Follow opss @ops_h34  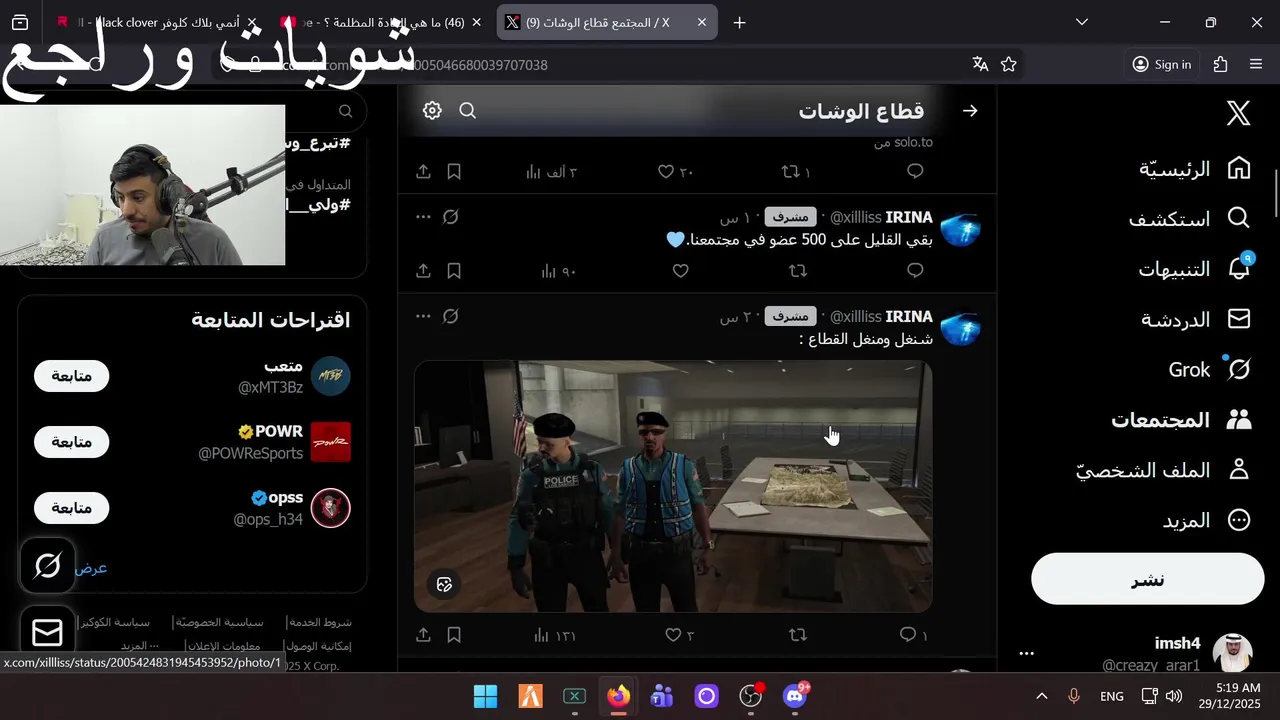coord(71,507)
